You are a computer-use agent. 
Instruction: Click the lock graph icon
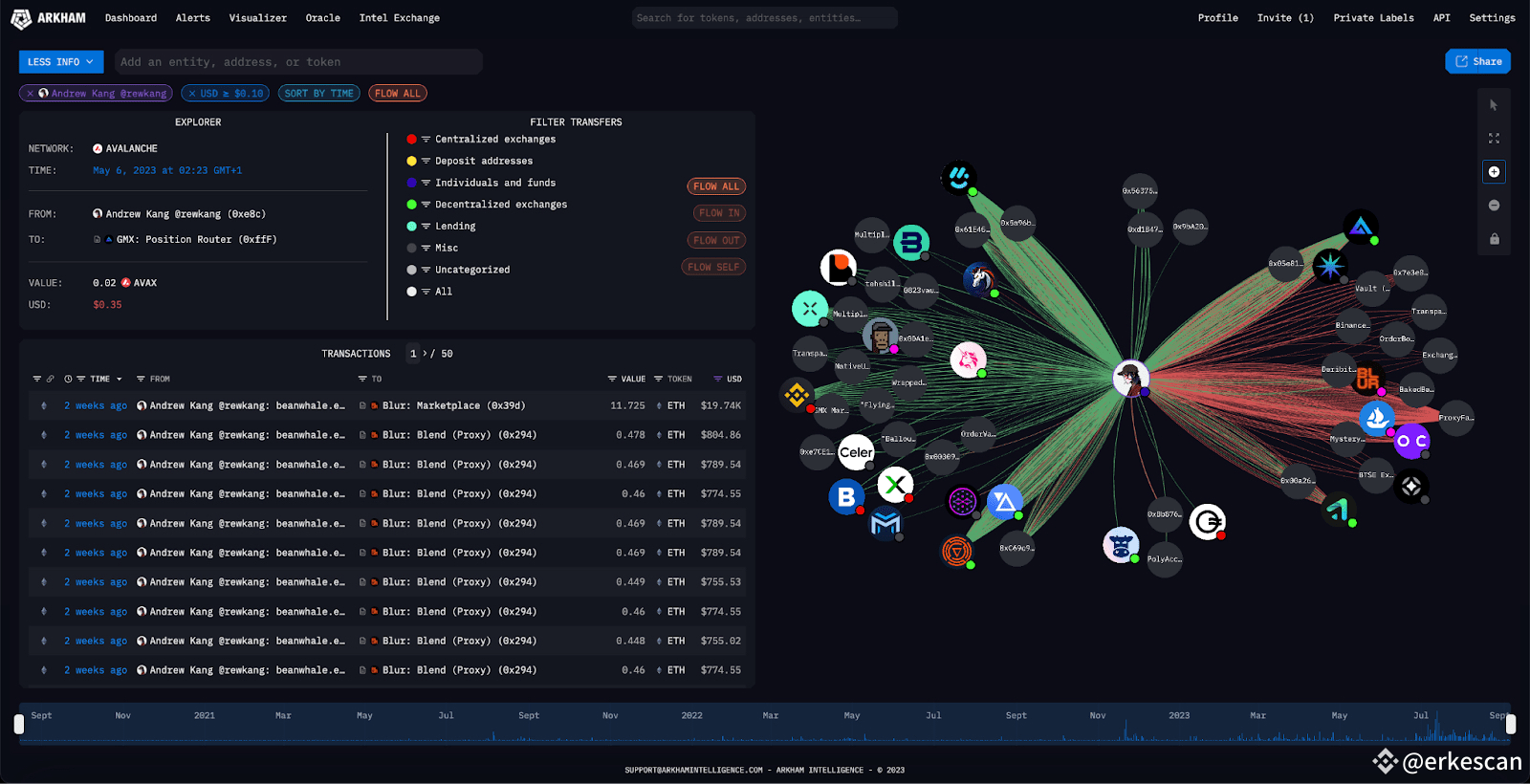click(x=1494, y=239)
